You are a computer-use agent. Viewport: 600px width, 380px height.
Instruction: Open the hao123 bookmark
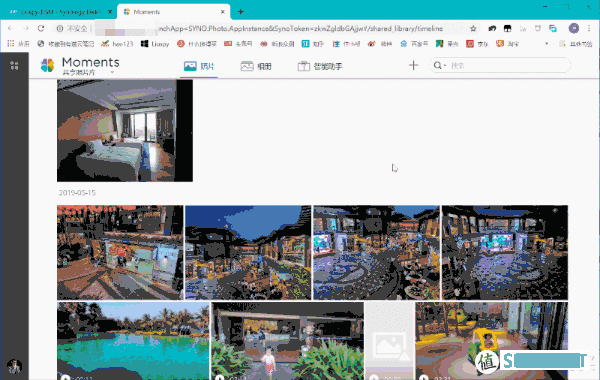[117, 44]
